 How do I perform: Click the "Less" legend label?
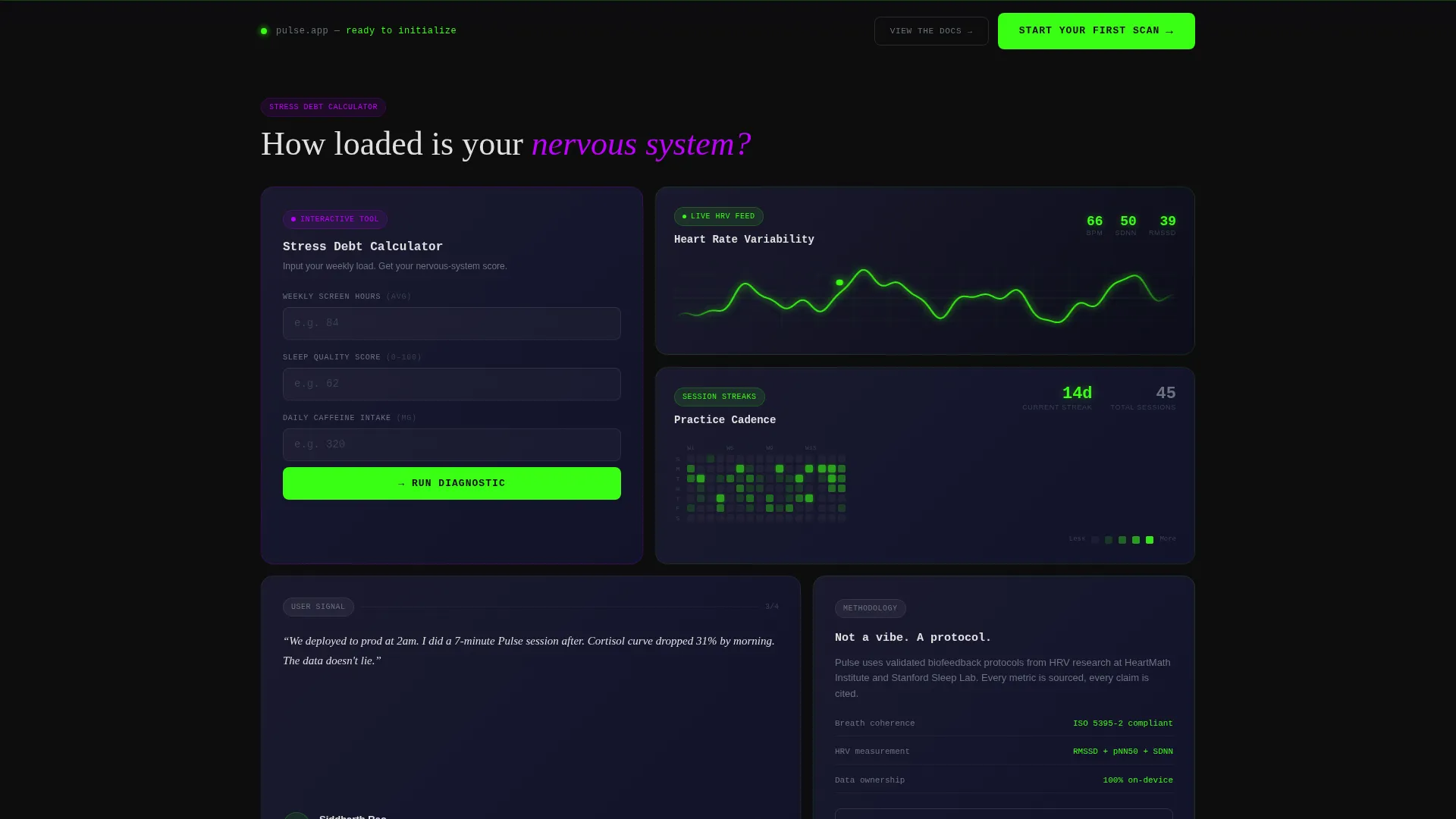[x=1077, y=538]
